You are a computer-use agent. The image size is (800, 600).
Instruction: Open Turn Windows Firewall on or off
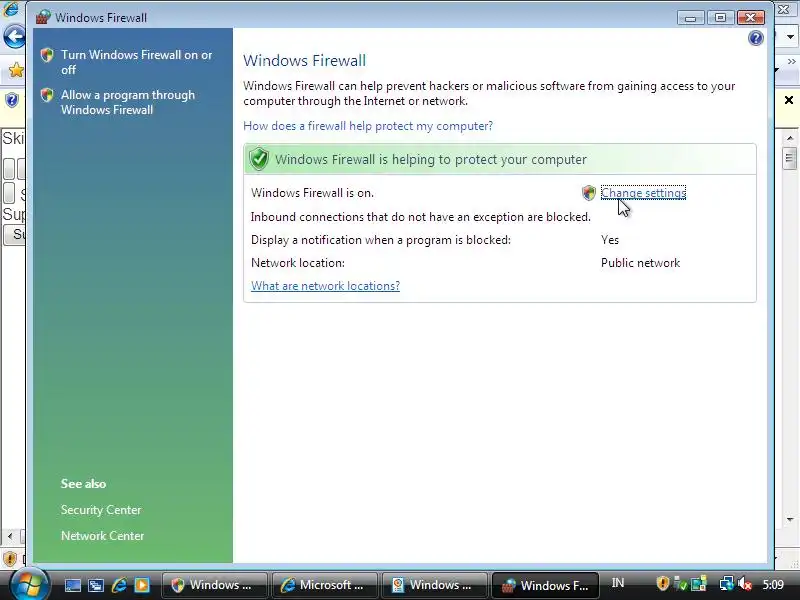[x=136, y=62]
